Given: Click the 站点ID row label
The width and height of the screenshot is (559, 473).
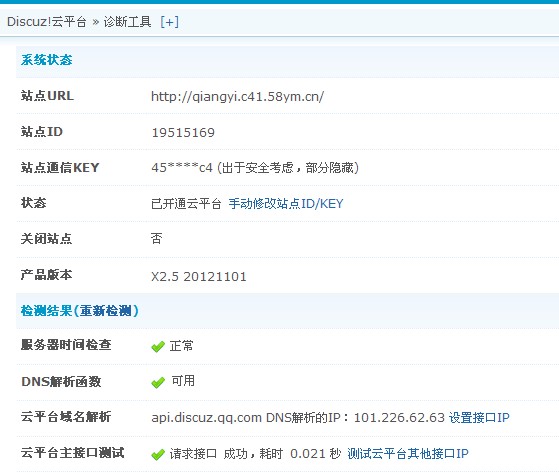Looking at the screenshot, I should (x=42, y=132).
